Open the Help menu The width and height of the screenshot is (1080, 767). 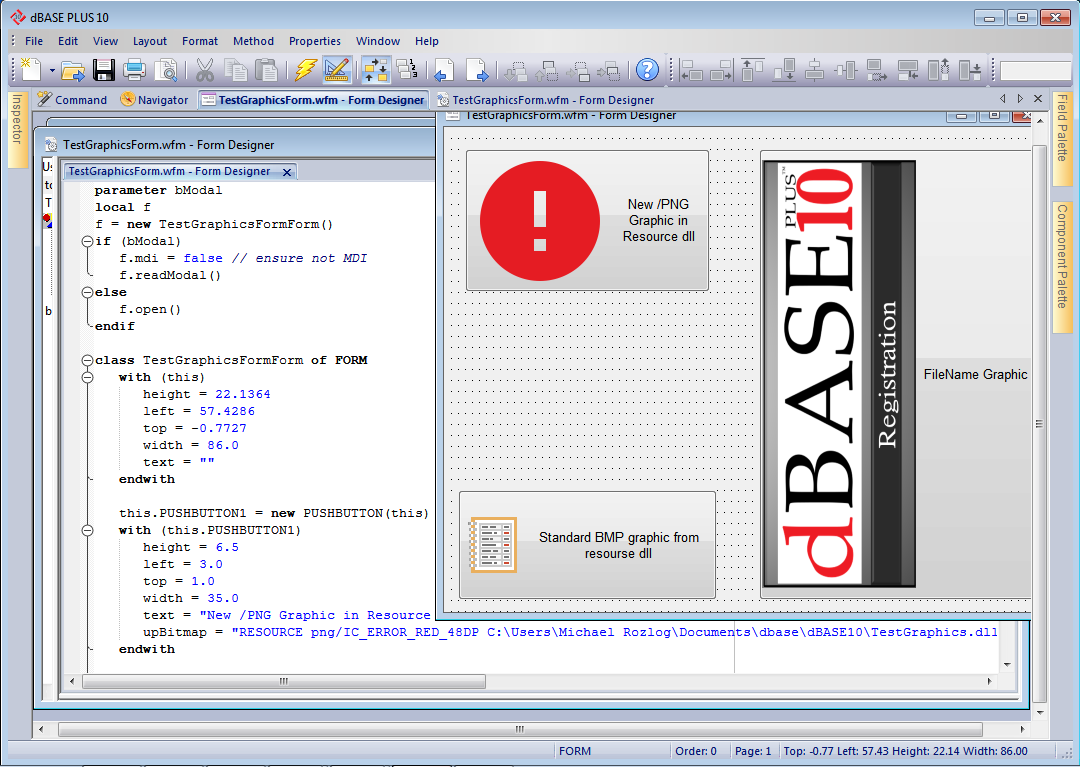click(427, 41)
